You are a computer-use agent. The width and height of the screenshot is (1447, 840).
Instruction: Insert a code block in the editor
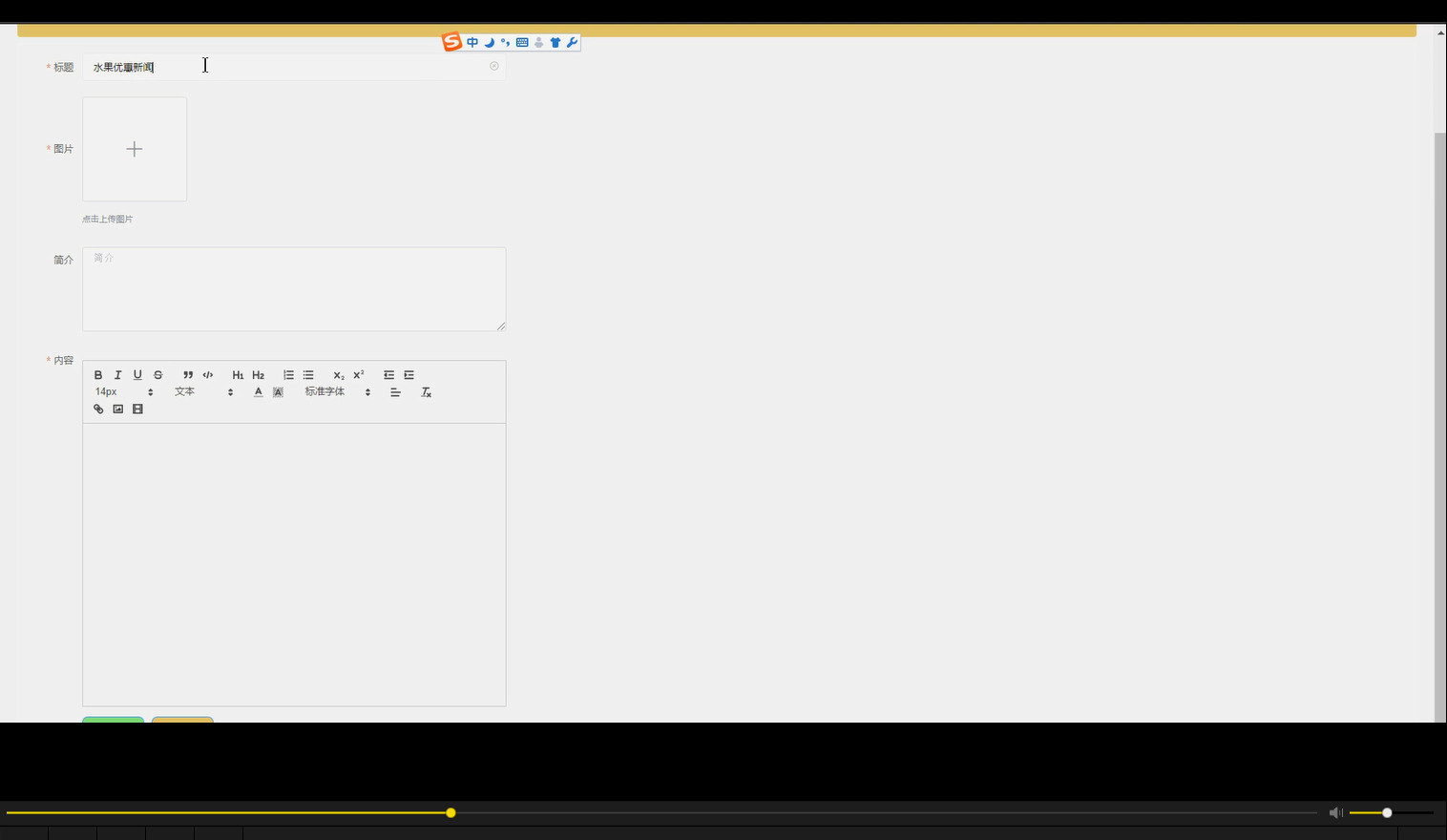208,375
